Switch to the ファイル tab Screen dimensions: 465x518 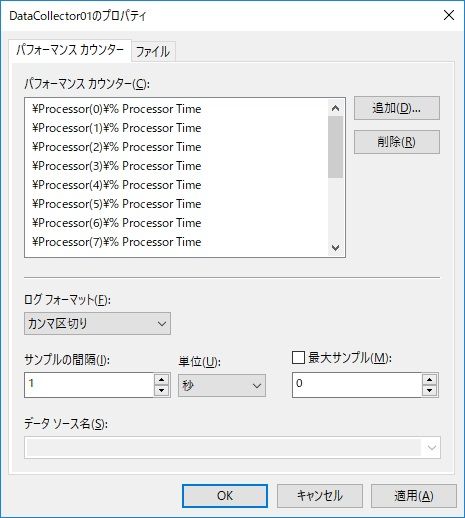(153, 52)
